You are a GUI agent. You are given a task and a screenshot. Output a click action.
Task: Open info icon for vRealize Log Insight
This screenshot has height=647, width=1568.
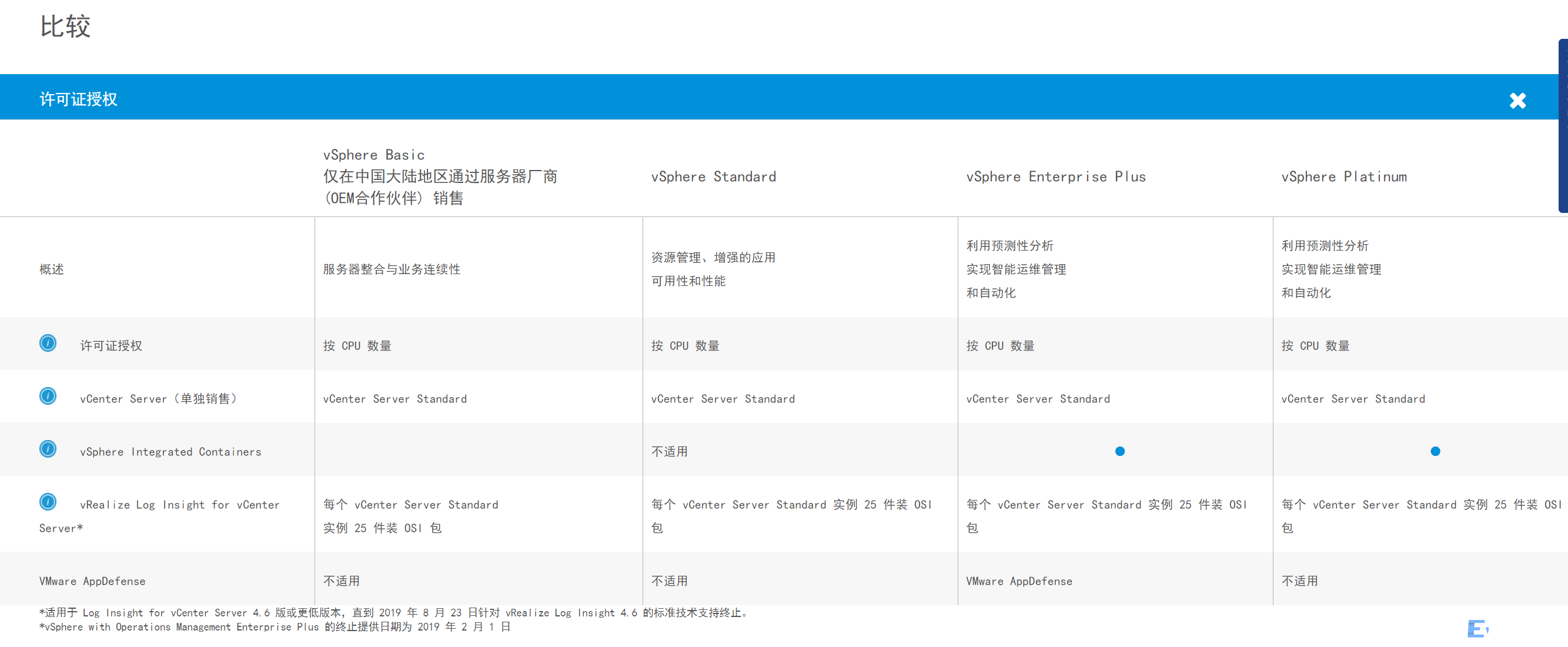(48, 502)
